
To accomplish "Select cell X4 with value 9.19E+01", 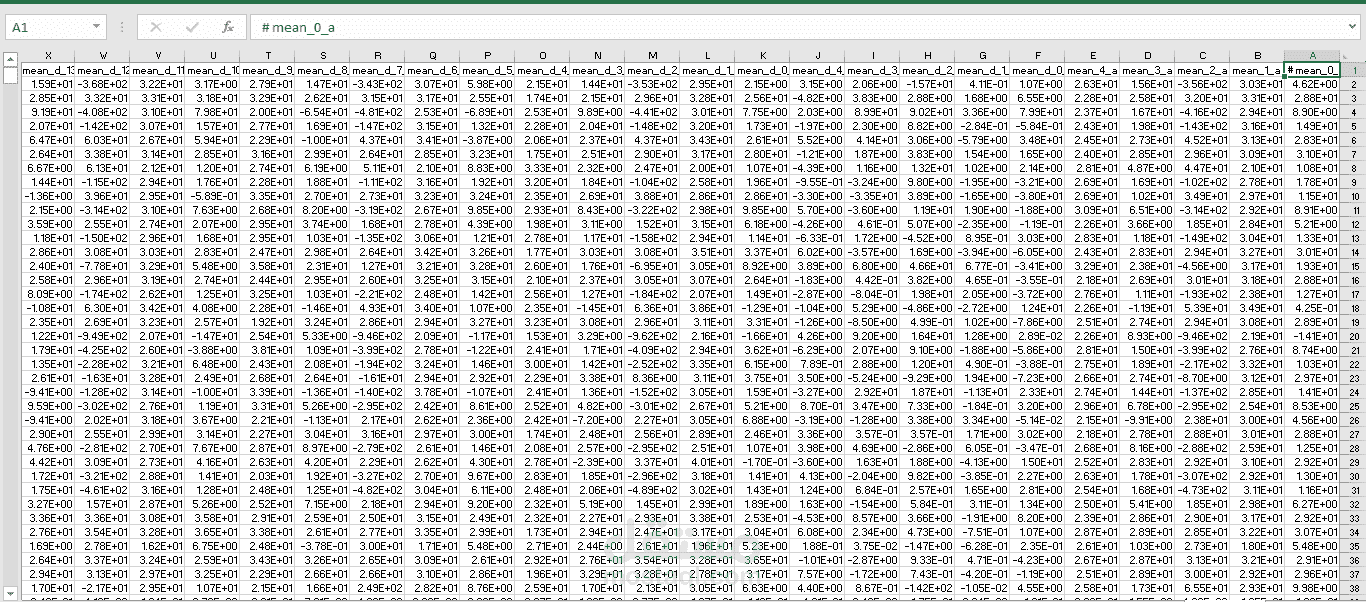I will pyautogui.click(x=47, y=112).
